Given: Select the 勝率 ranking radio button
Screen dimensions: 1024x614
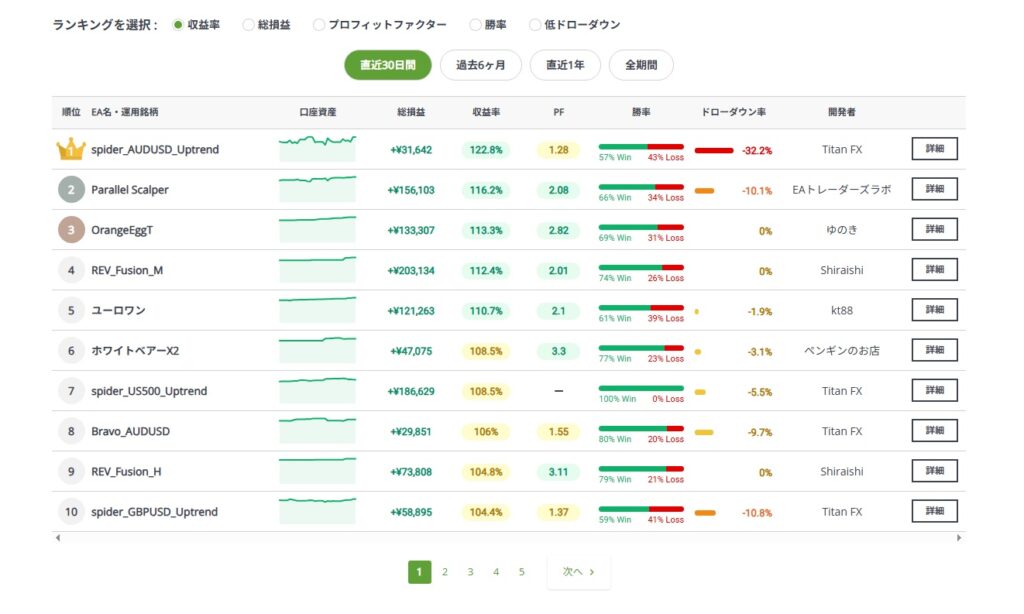Looking at the screenshot, I should pyautogui.click(x=475, y=24).
